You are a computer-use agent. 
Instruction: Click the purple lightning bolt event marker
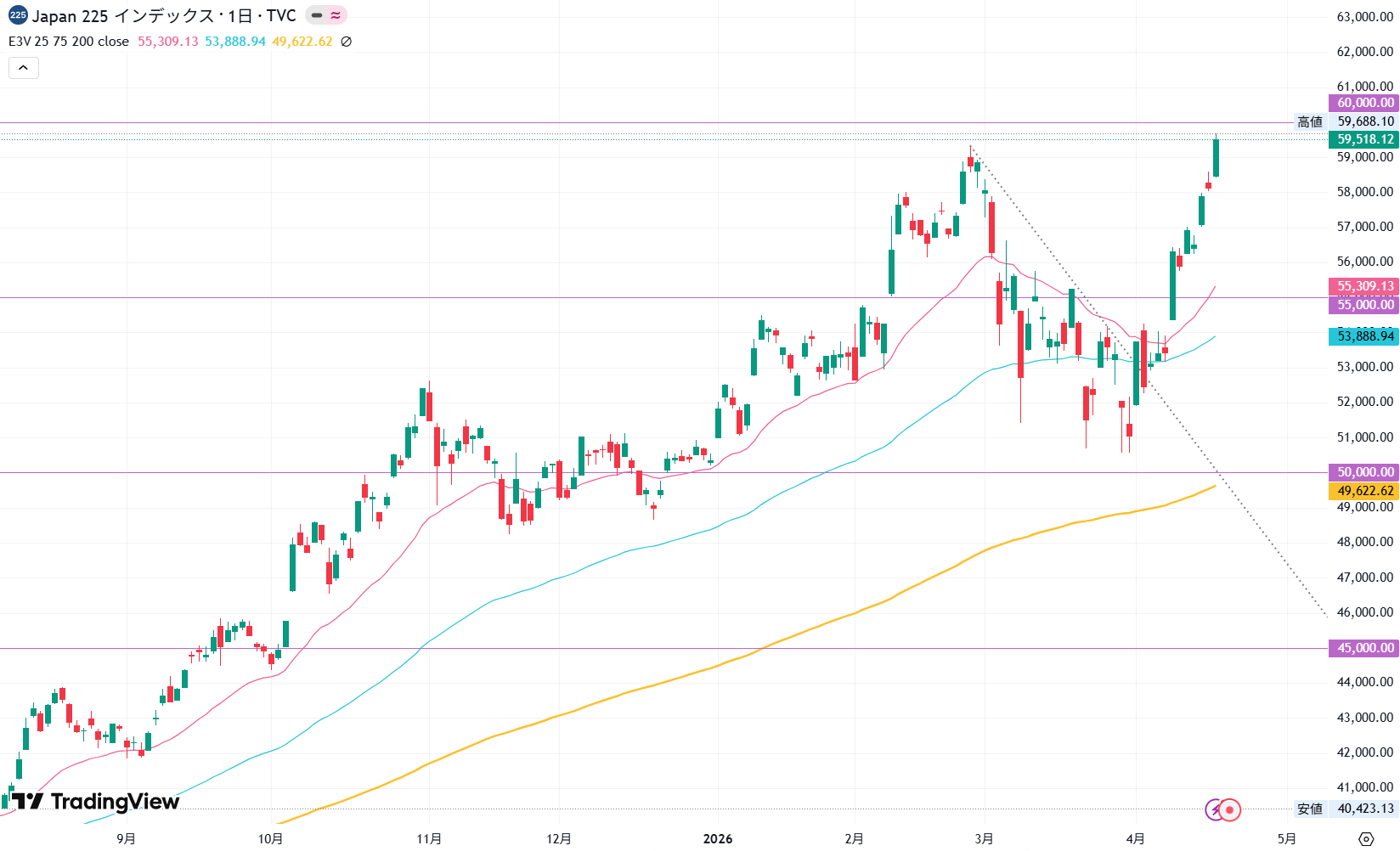pyautogui.click(x=1215, y=809)
